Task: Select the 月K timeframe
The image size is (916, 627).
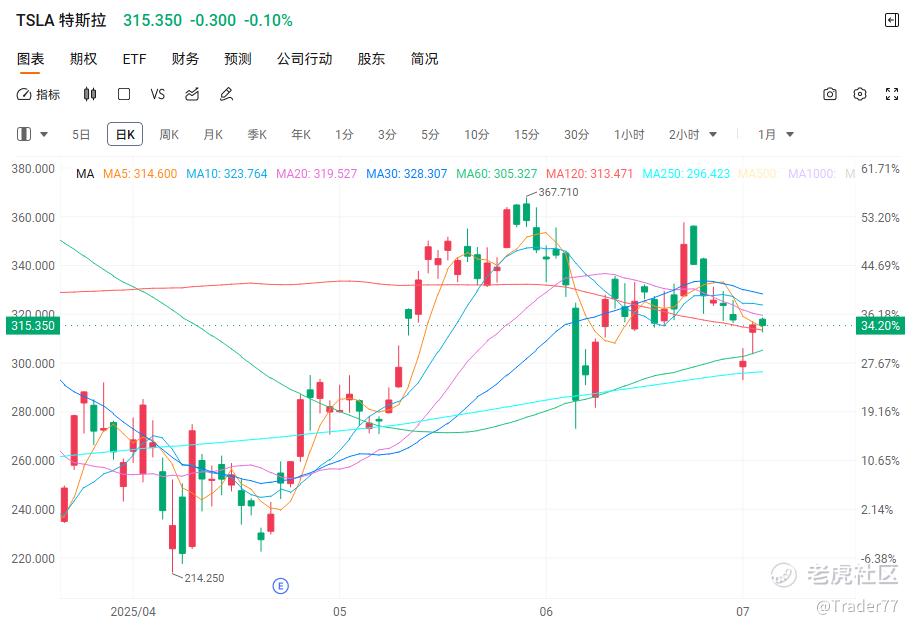Action: click(x=213, y=134)
